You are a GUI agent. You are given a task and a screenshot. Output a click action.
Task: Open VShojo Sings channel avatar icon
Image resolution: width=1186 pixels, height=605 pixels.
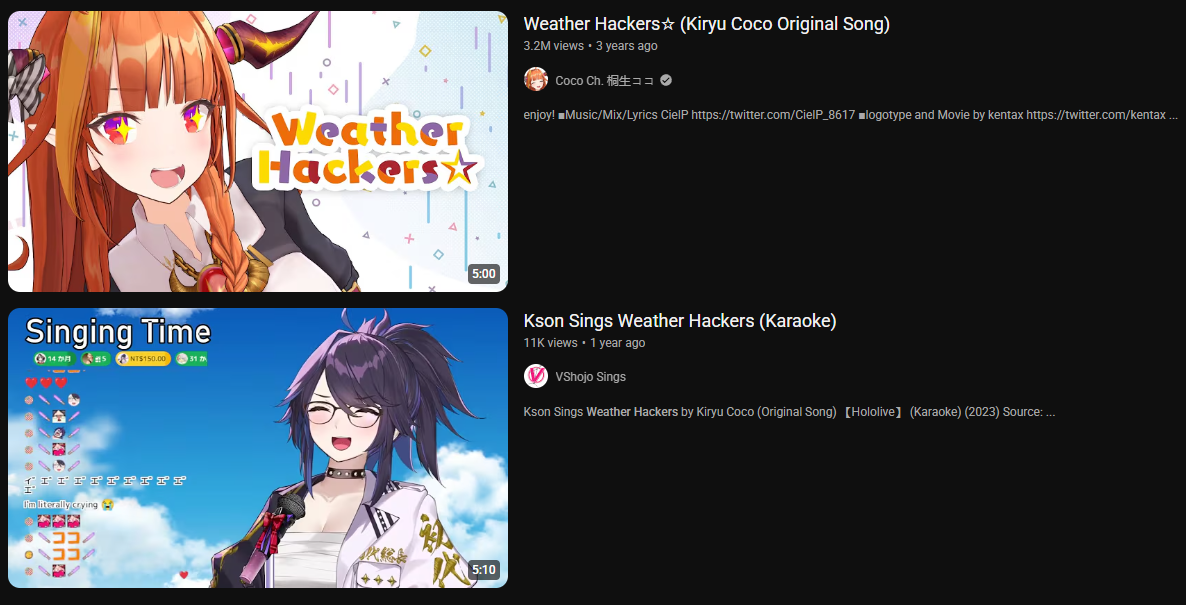tap(536, 377)
